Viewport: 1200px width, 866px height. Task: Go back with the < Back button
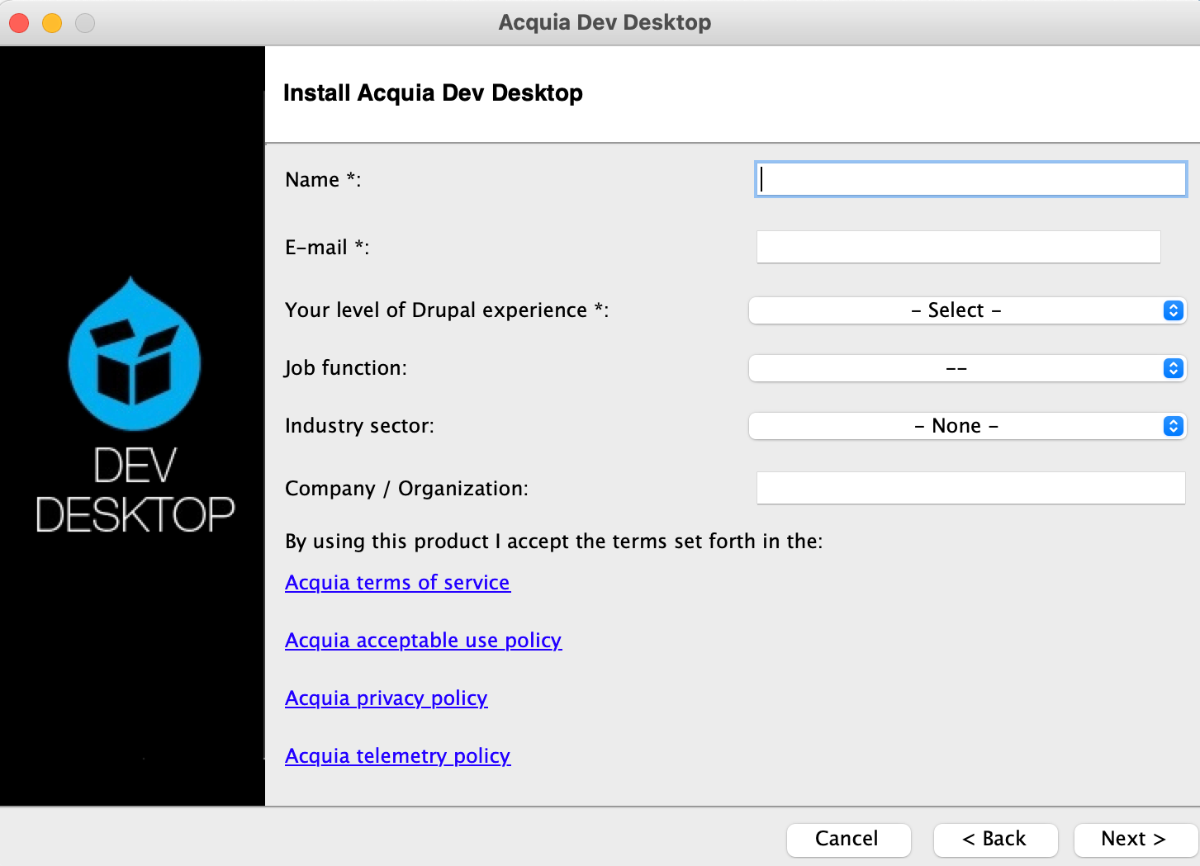coord(995,839)
